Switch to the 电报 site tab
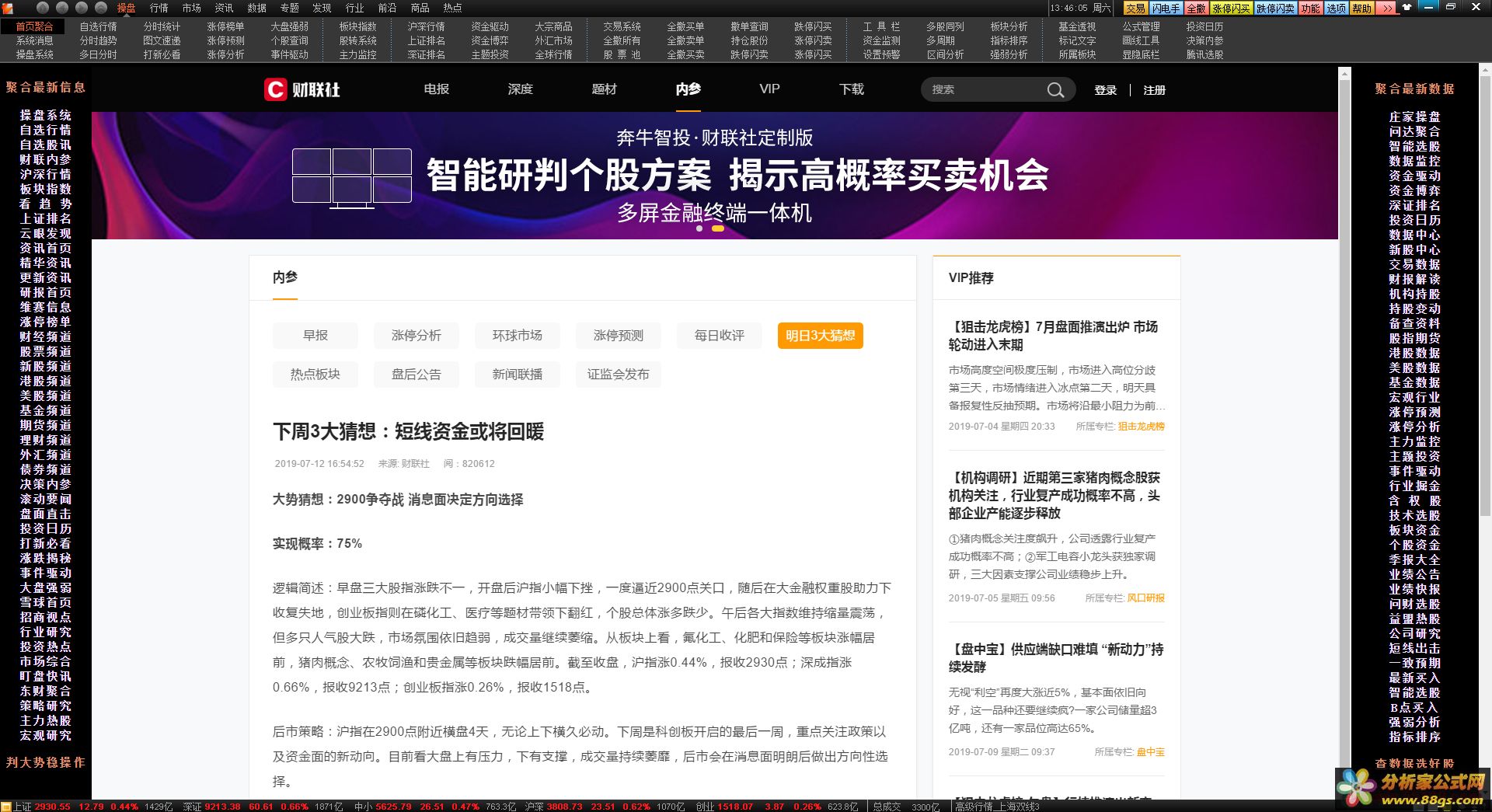The width and height of the screenshot is (1492, 812). point(437,89)
